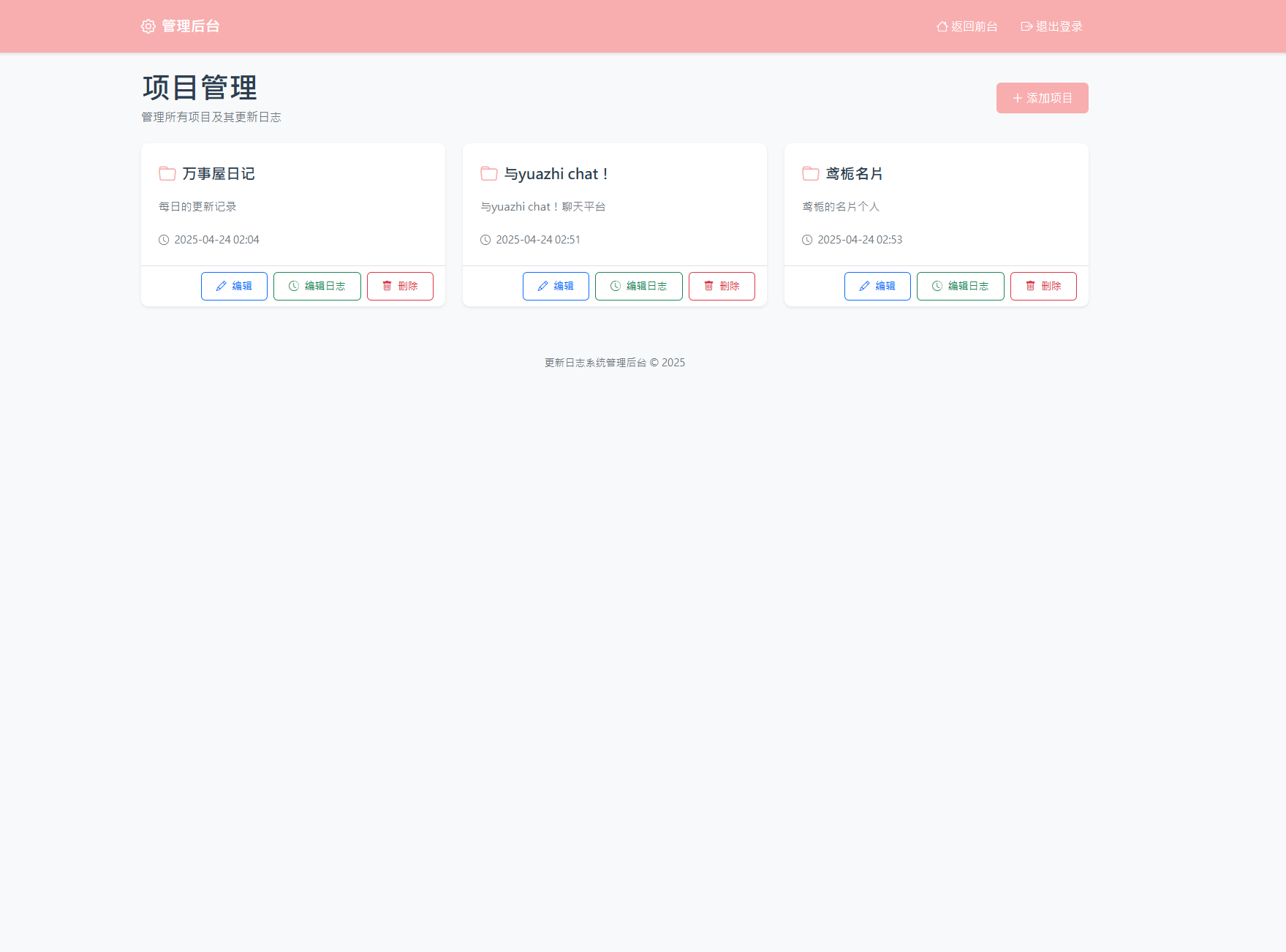Delete the 与yuazhi chat project
This screenshot has width=1286, height=952.
[722, 286]
